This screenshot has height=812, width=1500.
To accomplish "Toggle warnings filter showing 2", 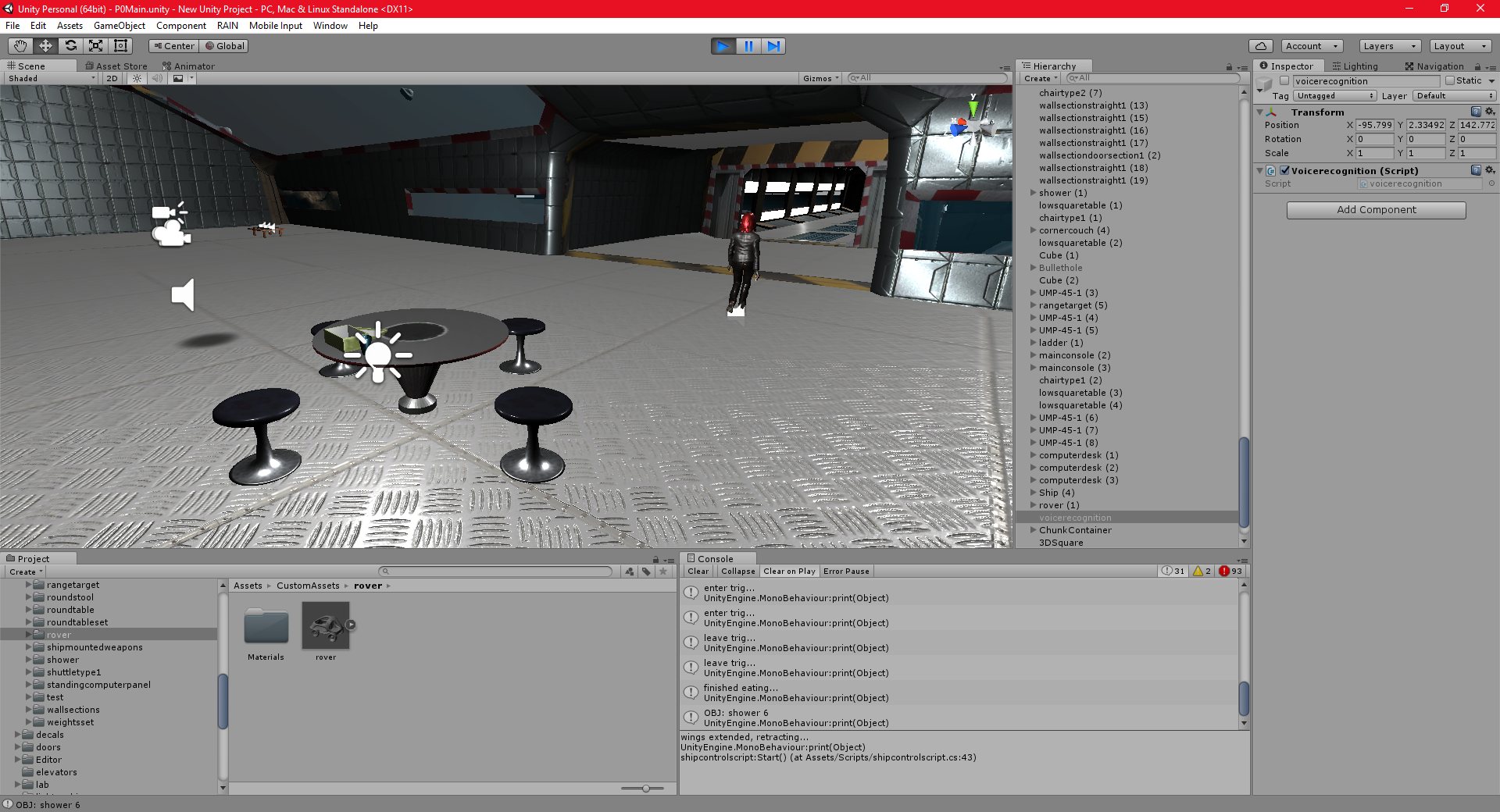I will (1202, 572).
